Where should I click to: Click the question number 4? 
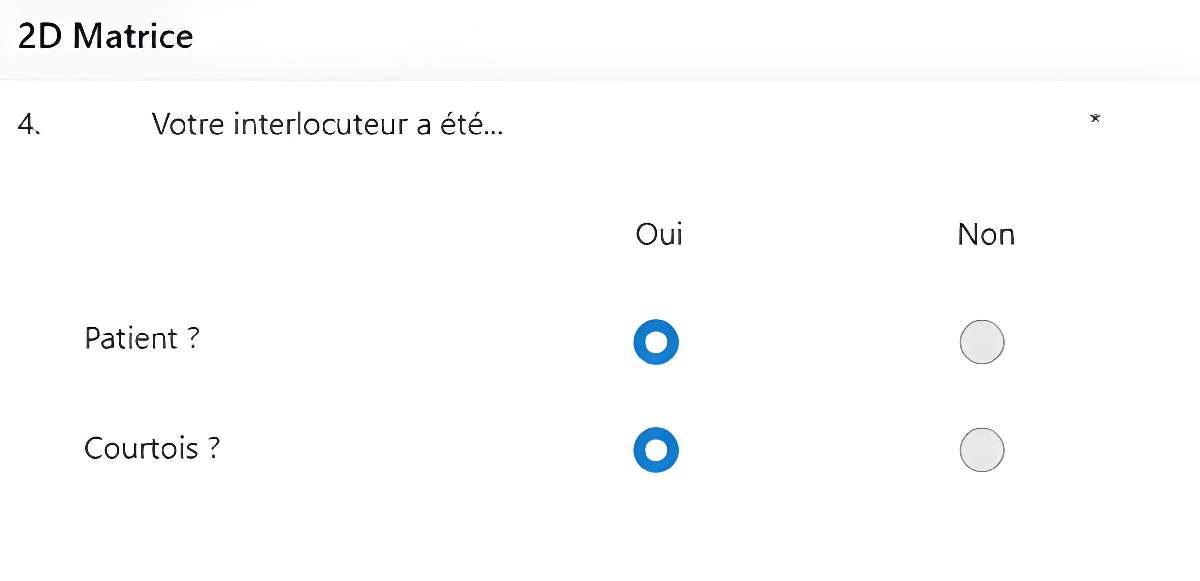29,124
